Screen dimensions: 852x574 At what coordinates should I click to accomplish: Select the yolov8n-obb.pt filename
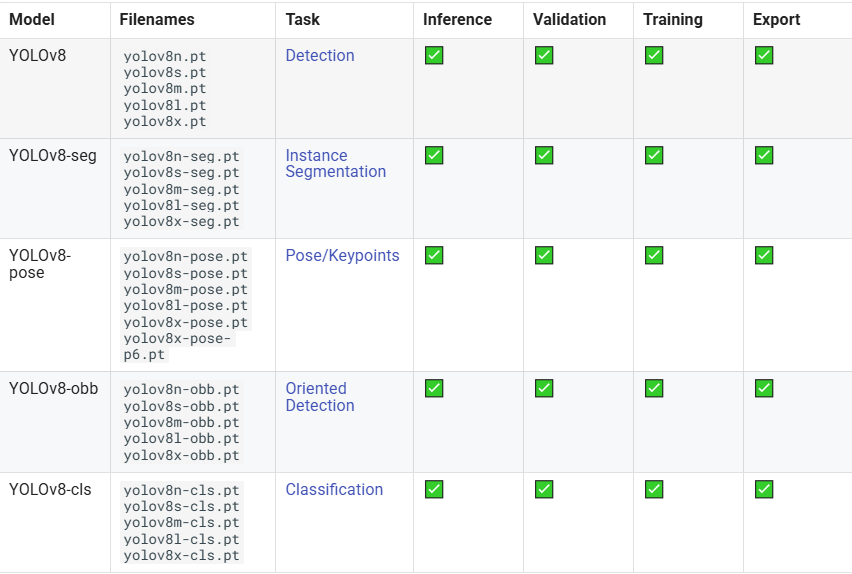[181, 390]
